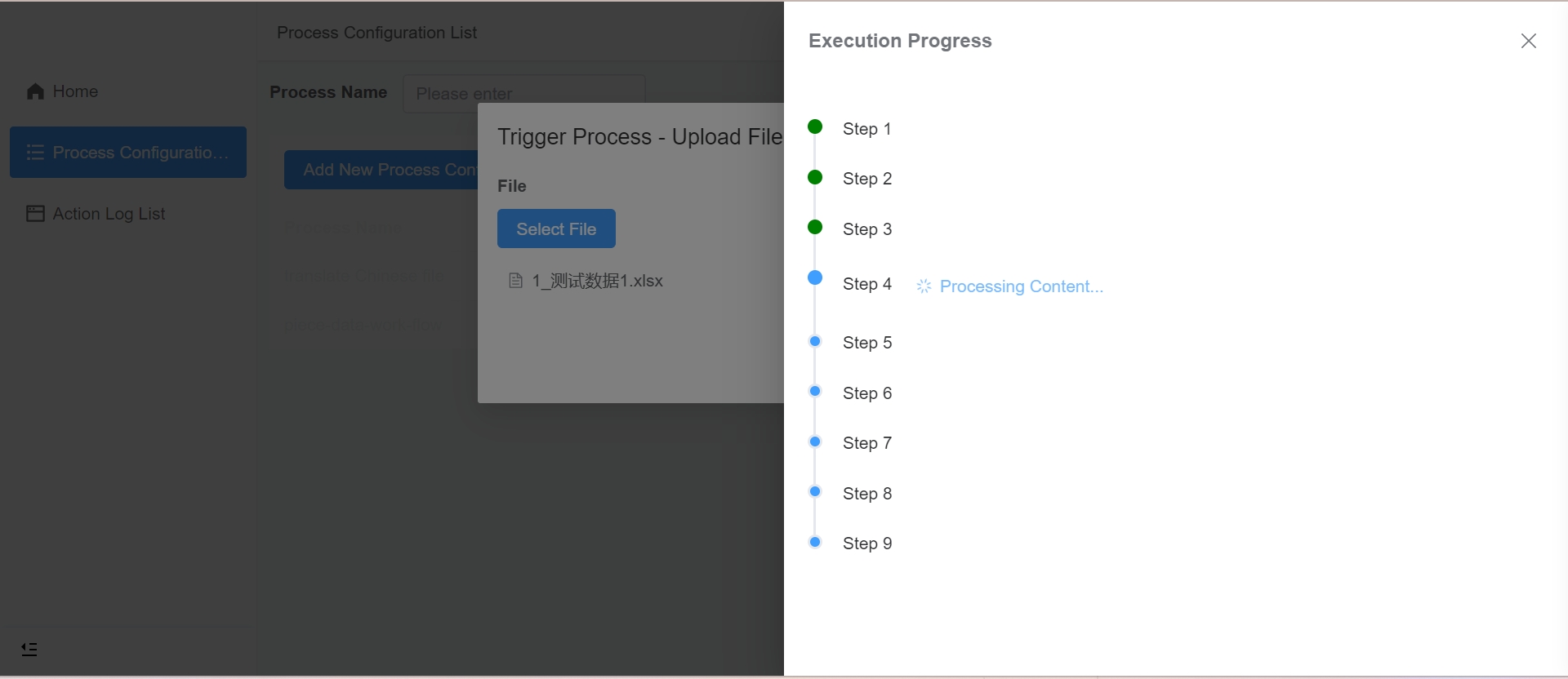Toggle Step 2 completion indicator

pos(815,176)
